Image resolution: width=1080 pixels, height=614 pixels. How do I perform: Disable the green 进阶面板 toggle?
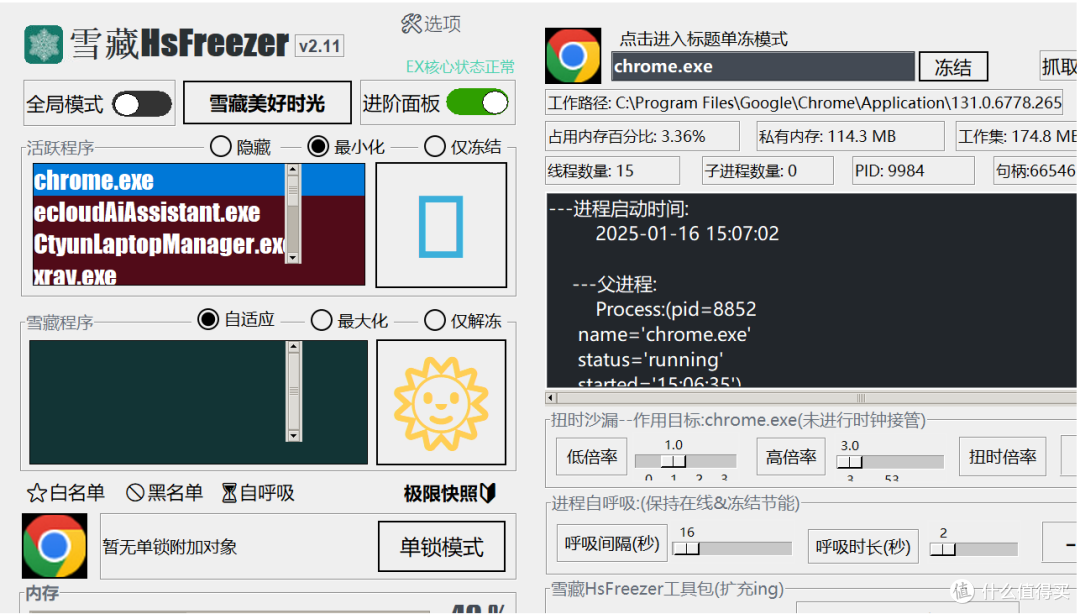pyautogui.click(x=477, y=102)
